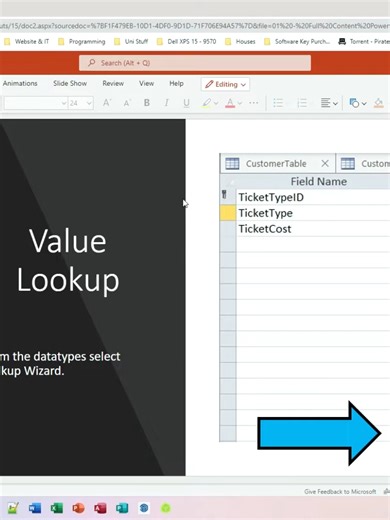Click Give Feedback to Microsoft
This screenshot has width=390, height=520.
tap(340, 492)
